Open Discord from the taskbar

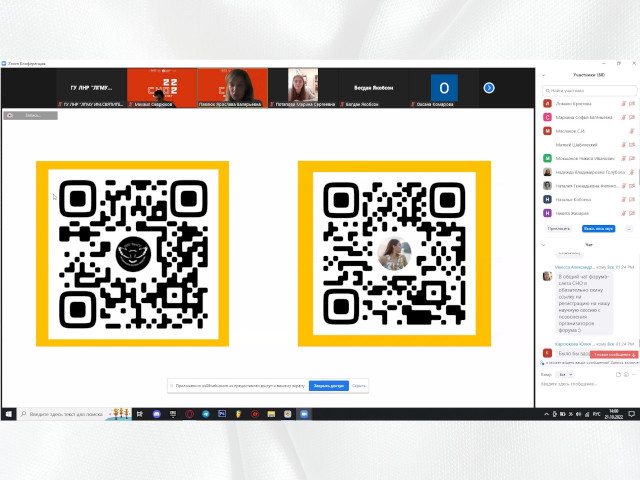(157, 414)
